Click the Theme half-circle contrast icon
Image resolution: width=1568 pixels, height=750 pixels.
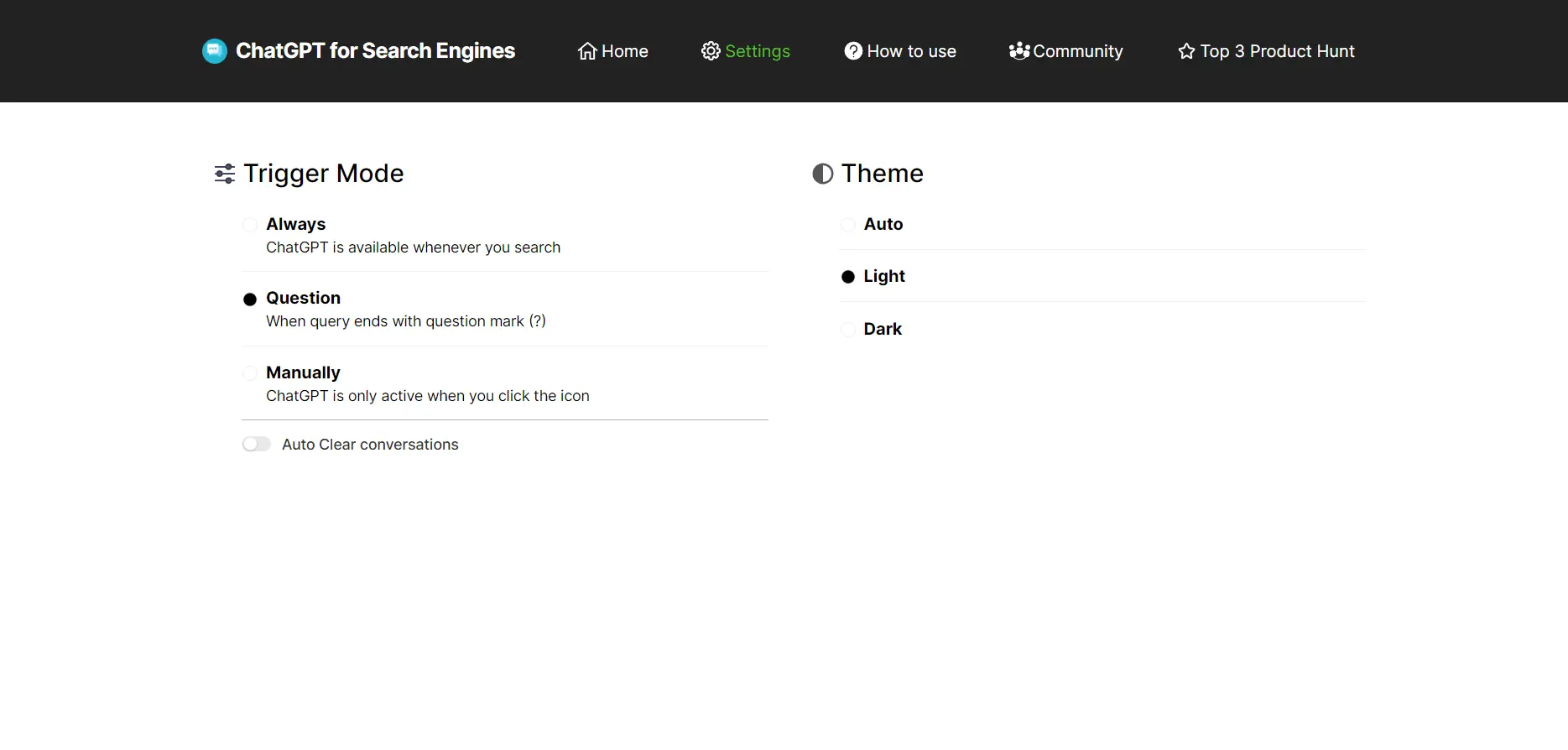(x=823, y=174)
